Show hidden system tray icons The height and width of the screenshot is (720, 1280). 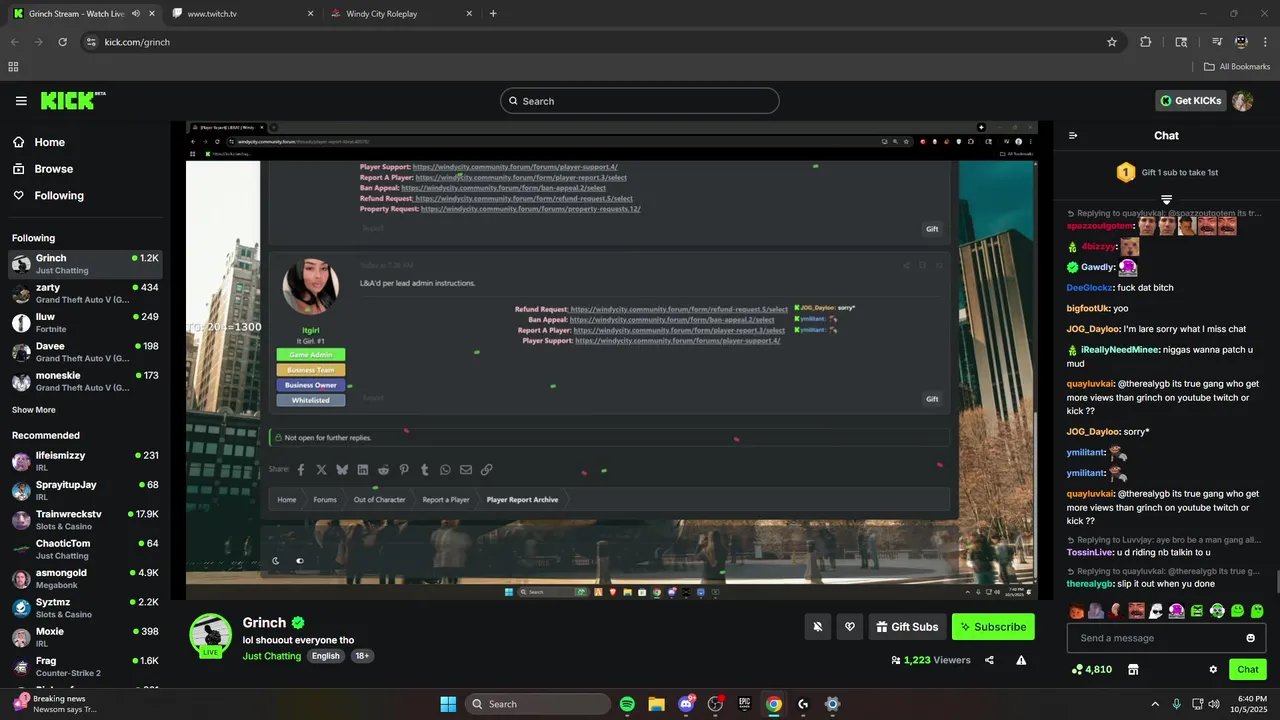tap(1155, 704)
